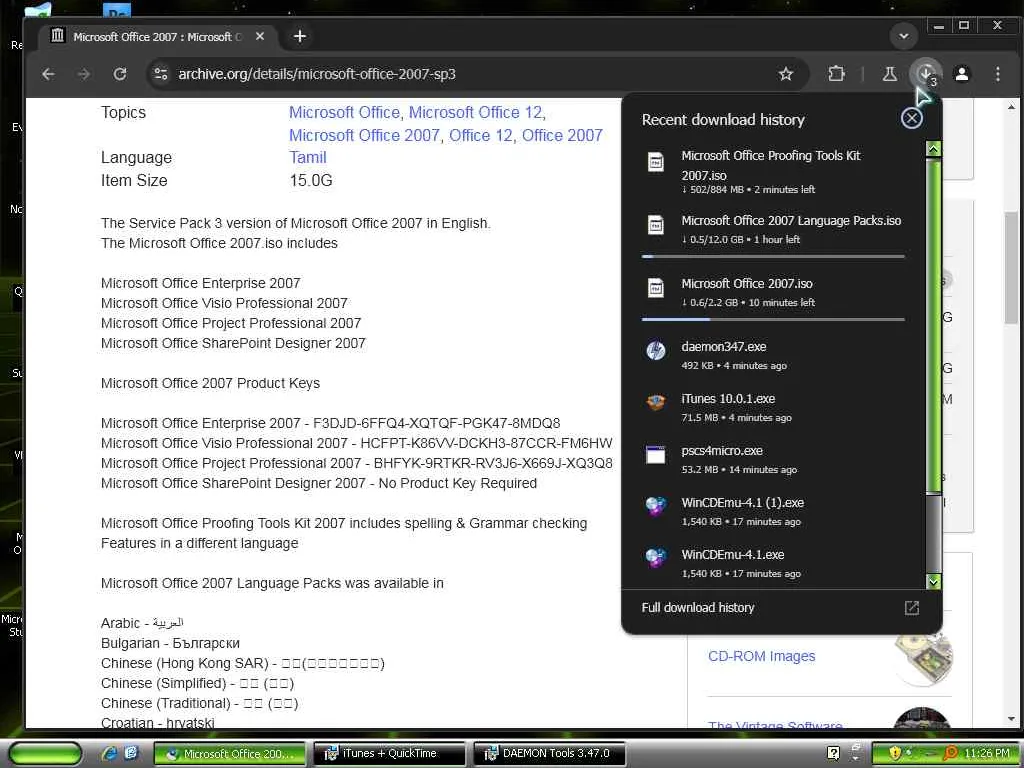Viewport: 1024px width, 768px height.
Task: Switch to DAEMON Tools 3.47.0 taskbar window
Action: (x=549, y=754)
